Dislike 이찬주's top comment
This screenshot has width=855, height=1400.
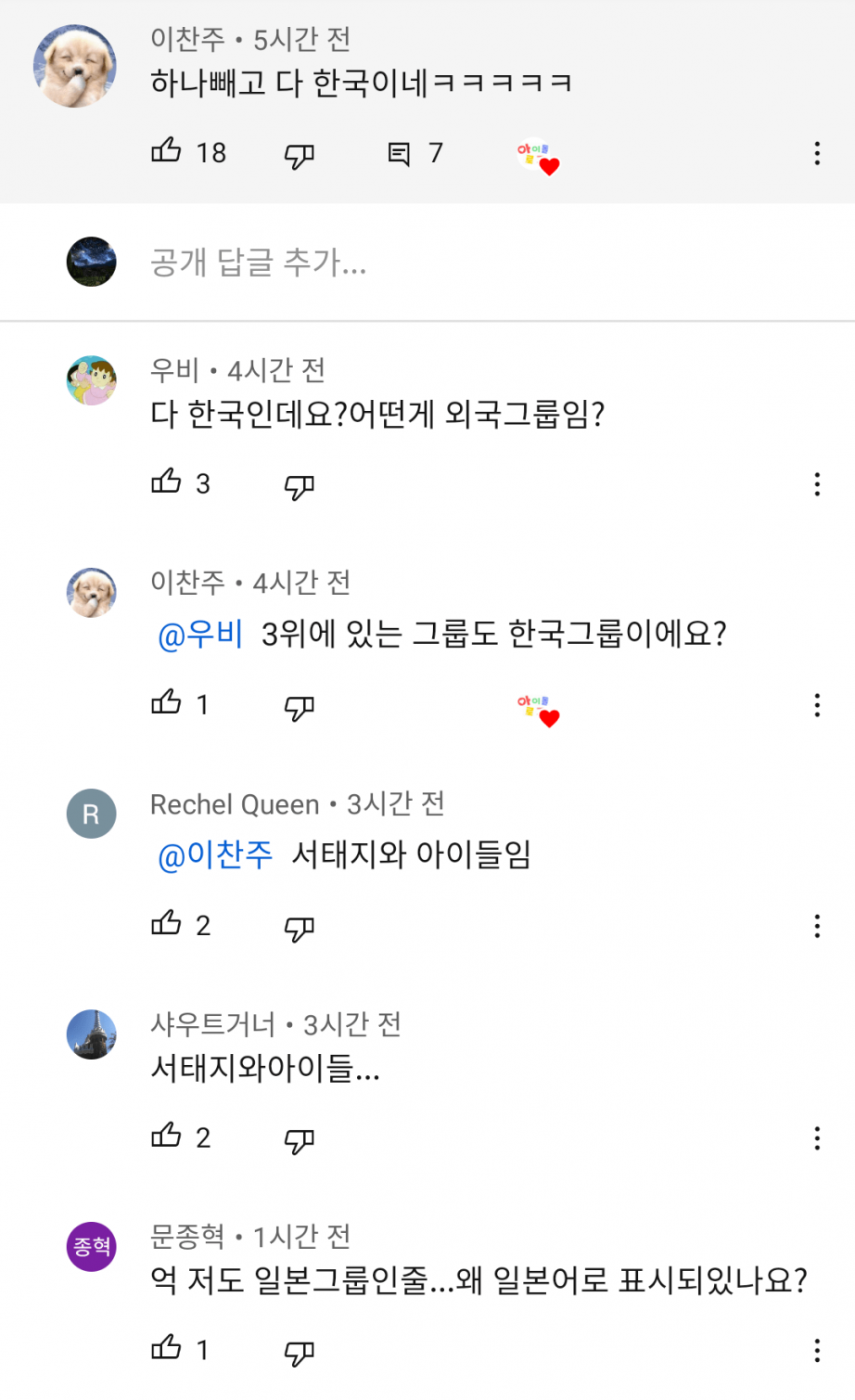tap(299, 155)
